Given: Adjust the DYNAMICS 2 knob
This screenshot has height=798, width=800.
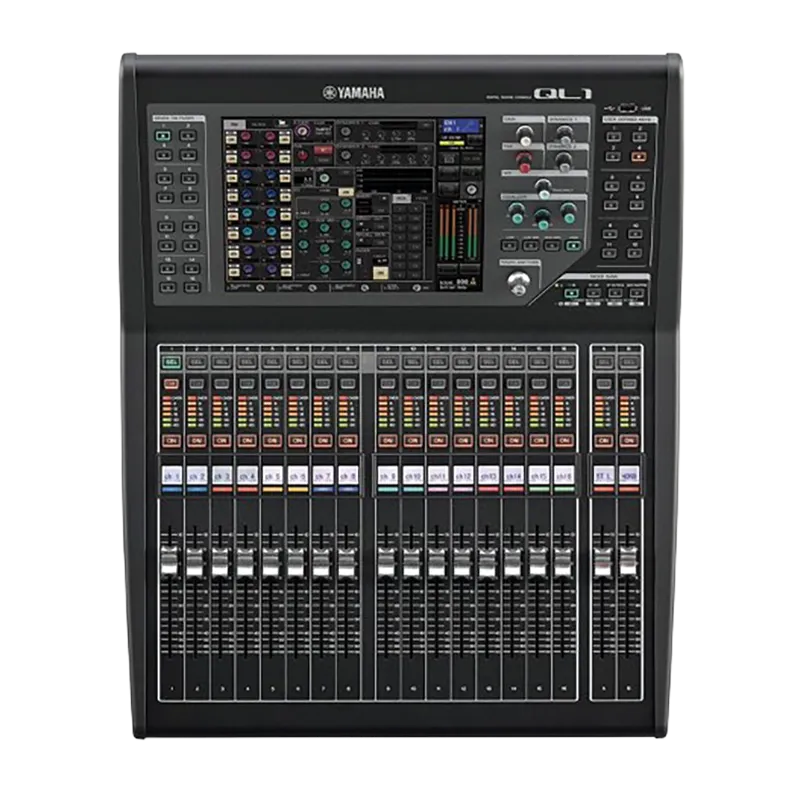Looking at the screenshot, I should coord(563,162).
